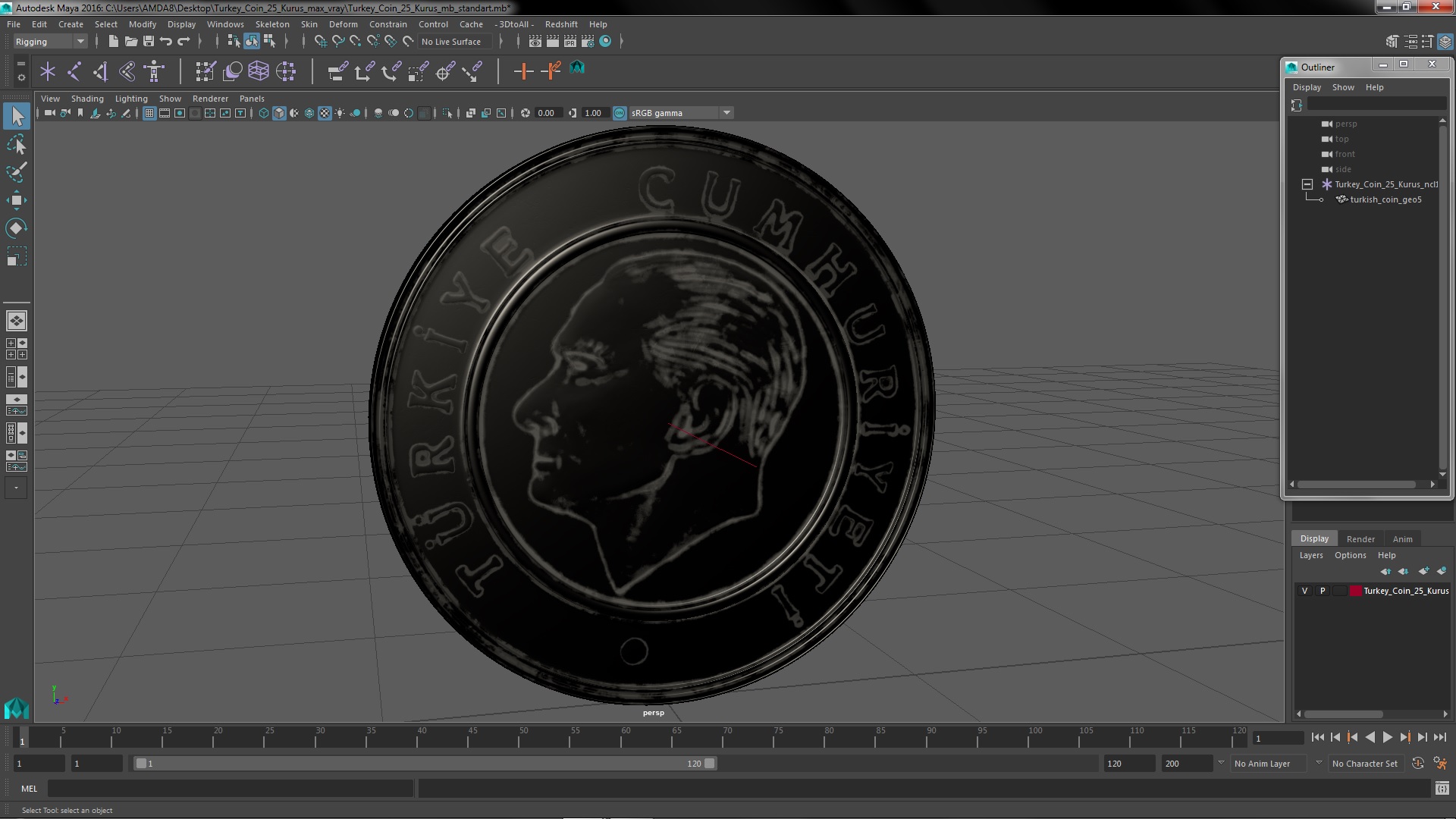
Task: Switch to the Anim layer tab
Action: [x=1402, y=538]
